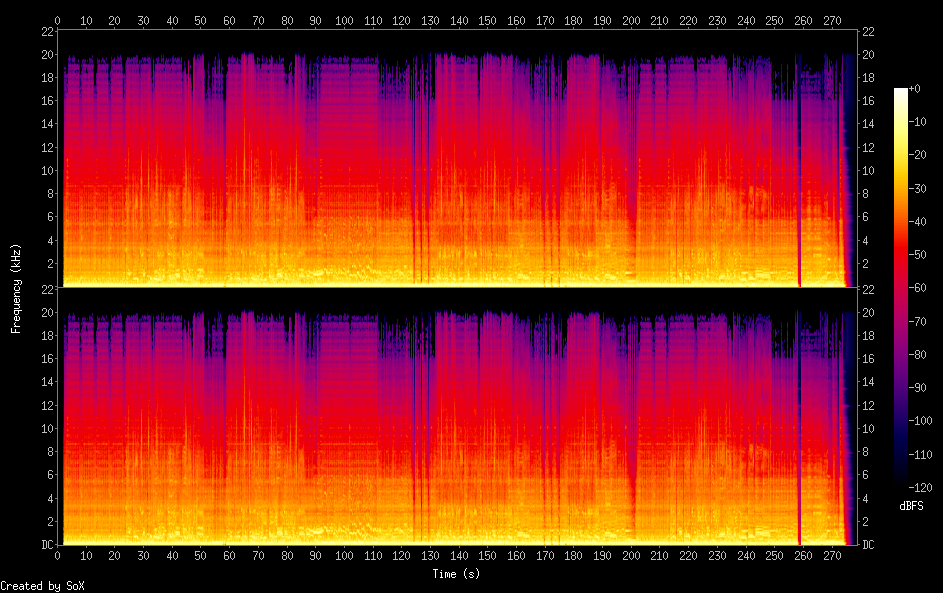Click the "Time (s)" axis label

point(457,574)
